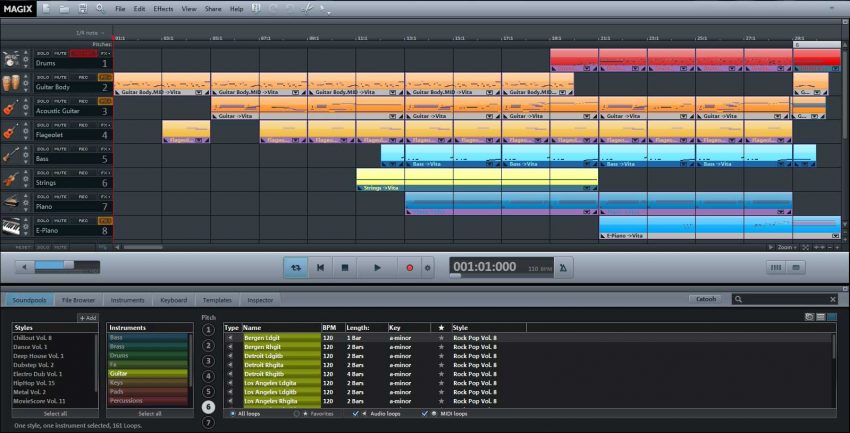This screenshot has height=433, width=850.
Task: Select the All loops radio button
Action: (x=233, y=413)
